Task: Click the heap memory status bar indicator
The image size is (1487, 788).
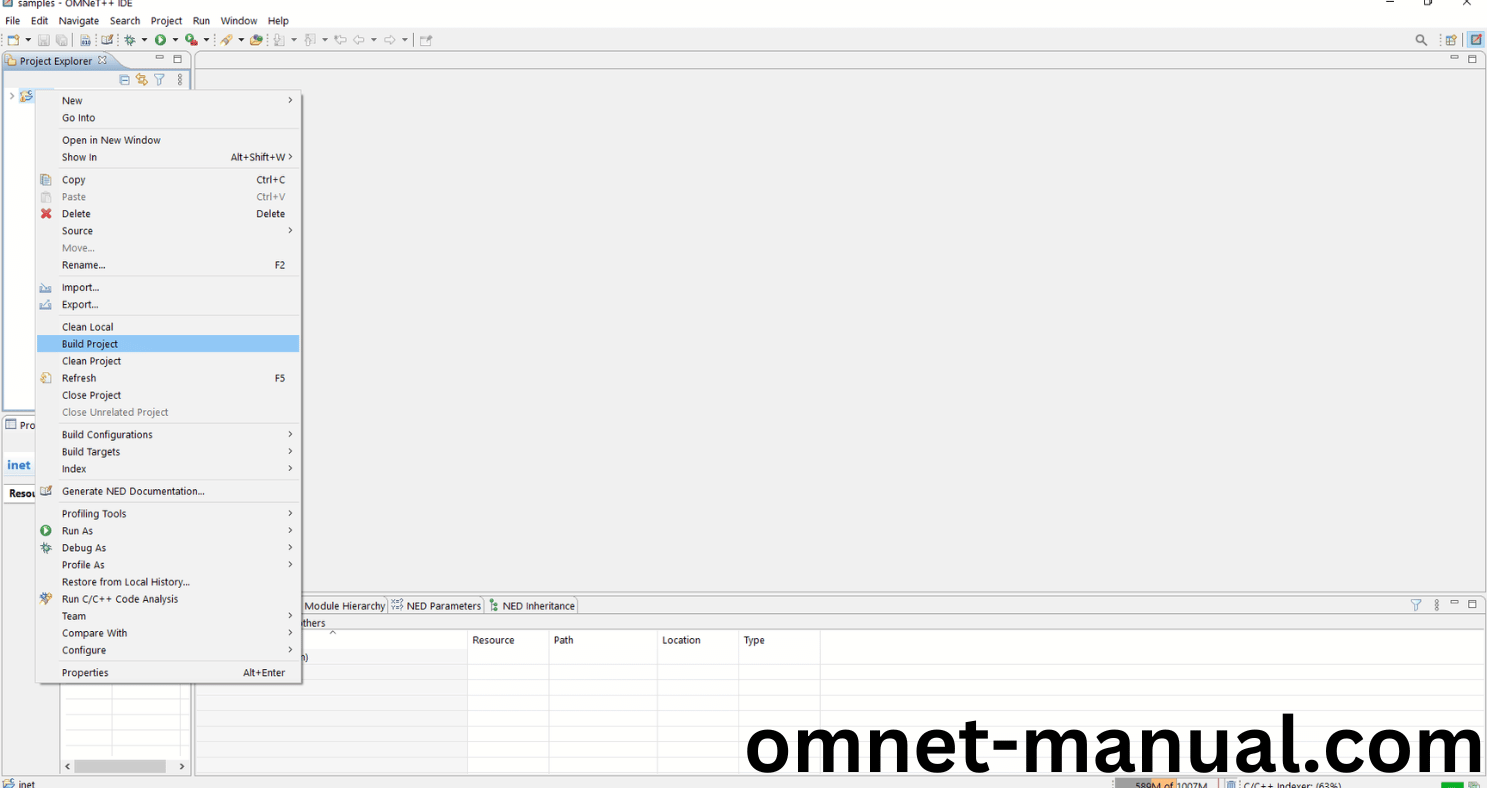Action: pos(1167,785)
